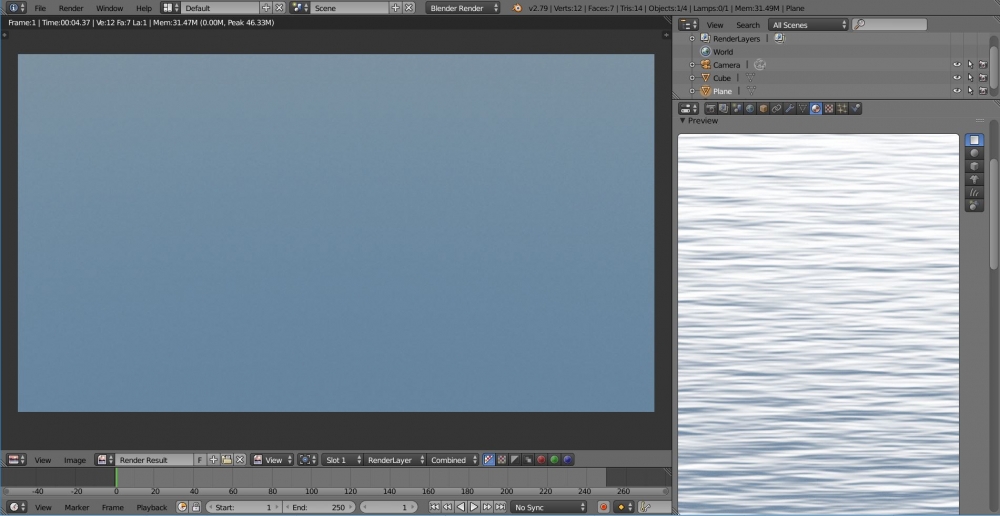The height and width of the screenshot is (516, 1000).
Task: Open the No Sync playback dropdown
Action: pyautogui.click(x=549, y=507)
